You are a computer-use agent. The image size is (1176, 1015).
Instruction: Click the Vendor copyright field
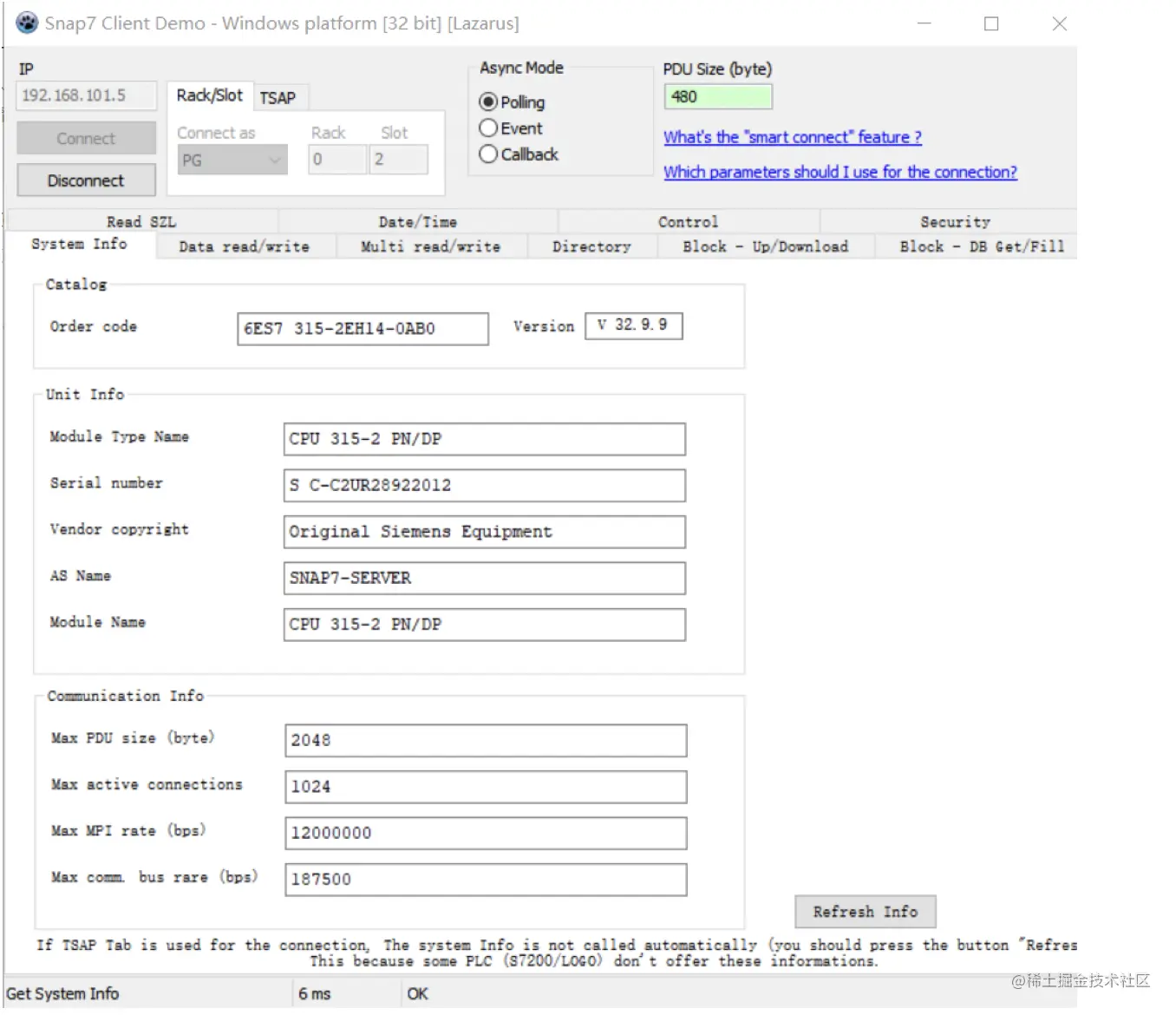tap(484, 532)
